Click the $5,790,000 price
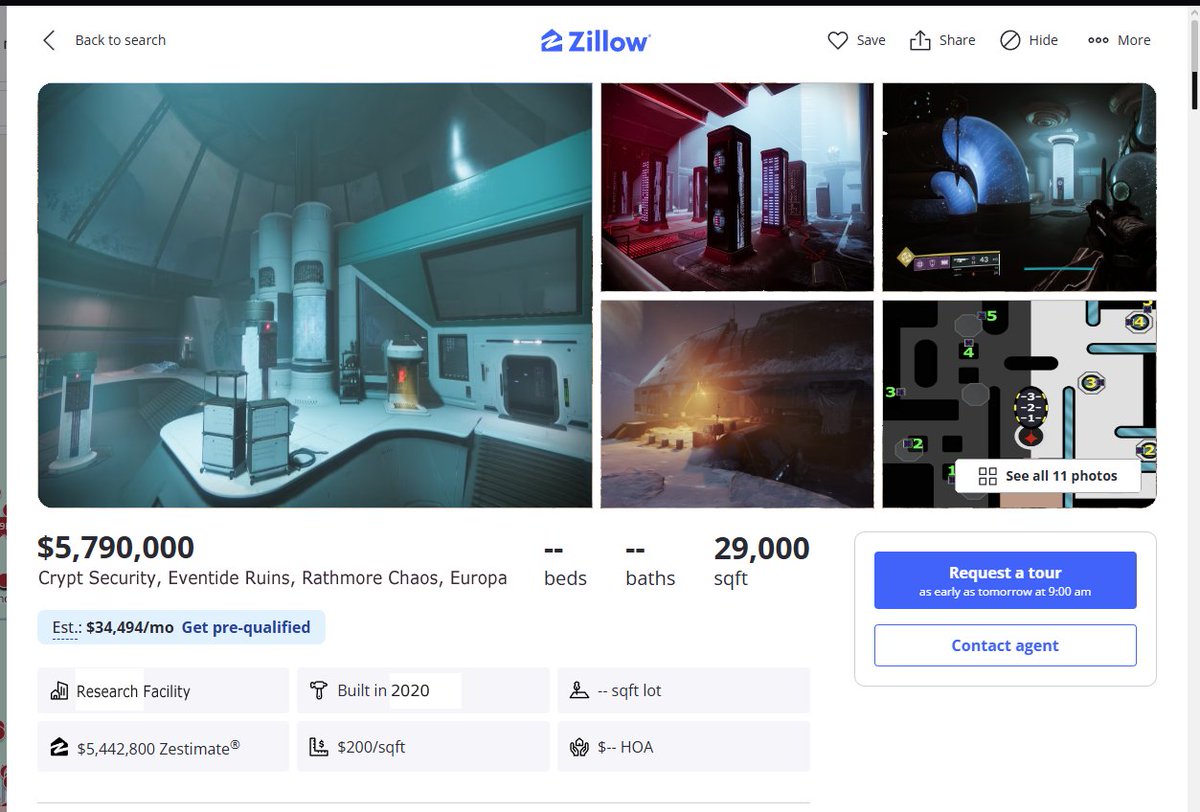The width and height of the screenshot is (1200, 812). pyautogui.click(x=116, y=548)
